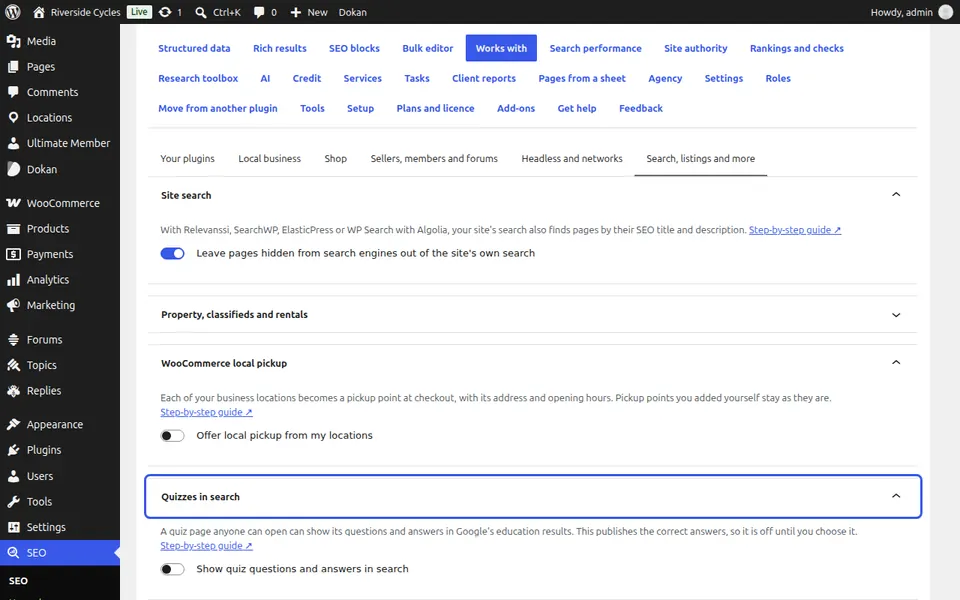Click the Plugins plug icon
The width and height of the screenshot is (960, 600).
13,450
